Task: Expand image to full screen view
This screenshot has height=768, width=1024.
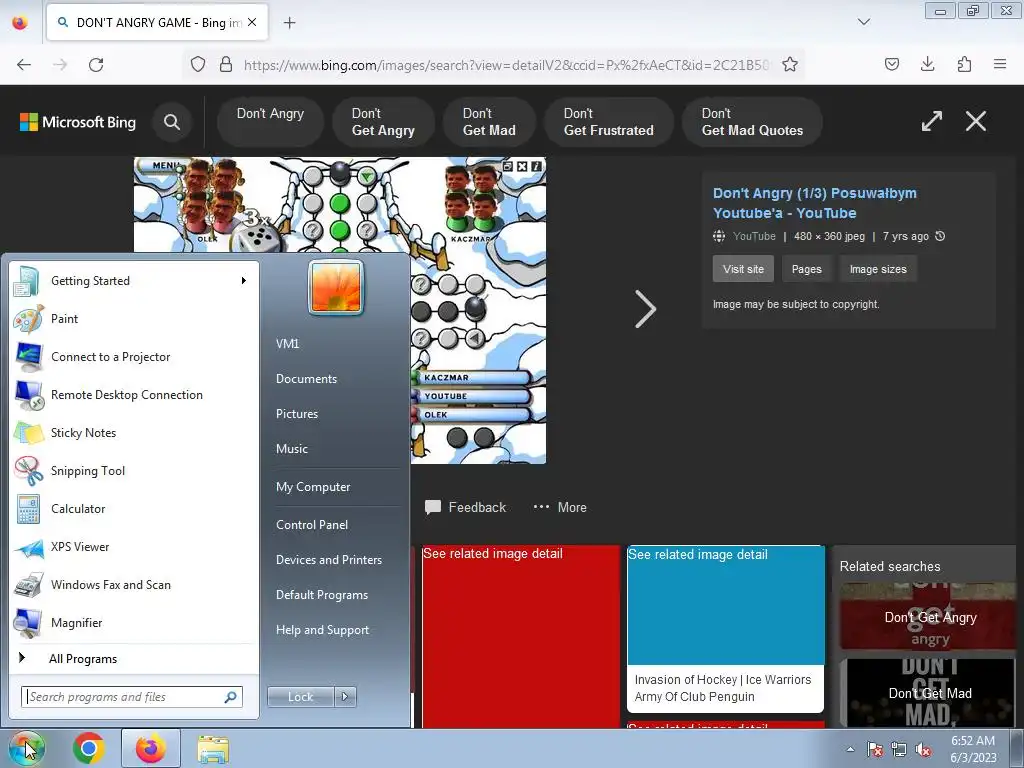Action: tap(932, 121)
